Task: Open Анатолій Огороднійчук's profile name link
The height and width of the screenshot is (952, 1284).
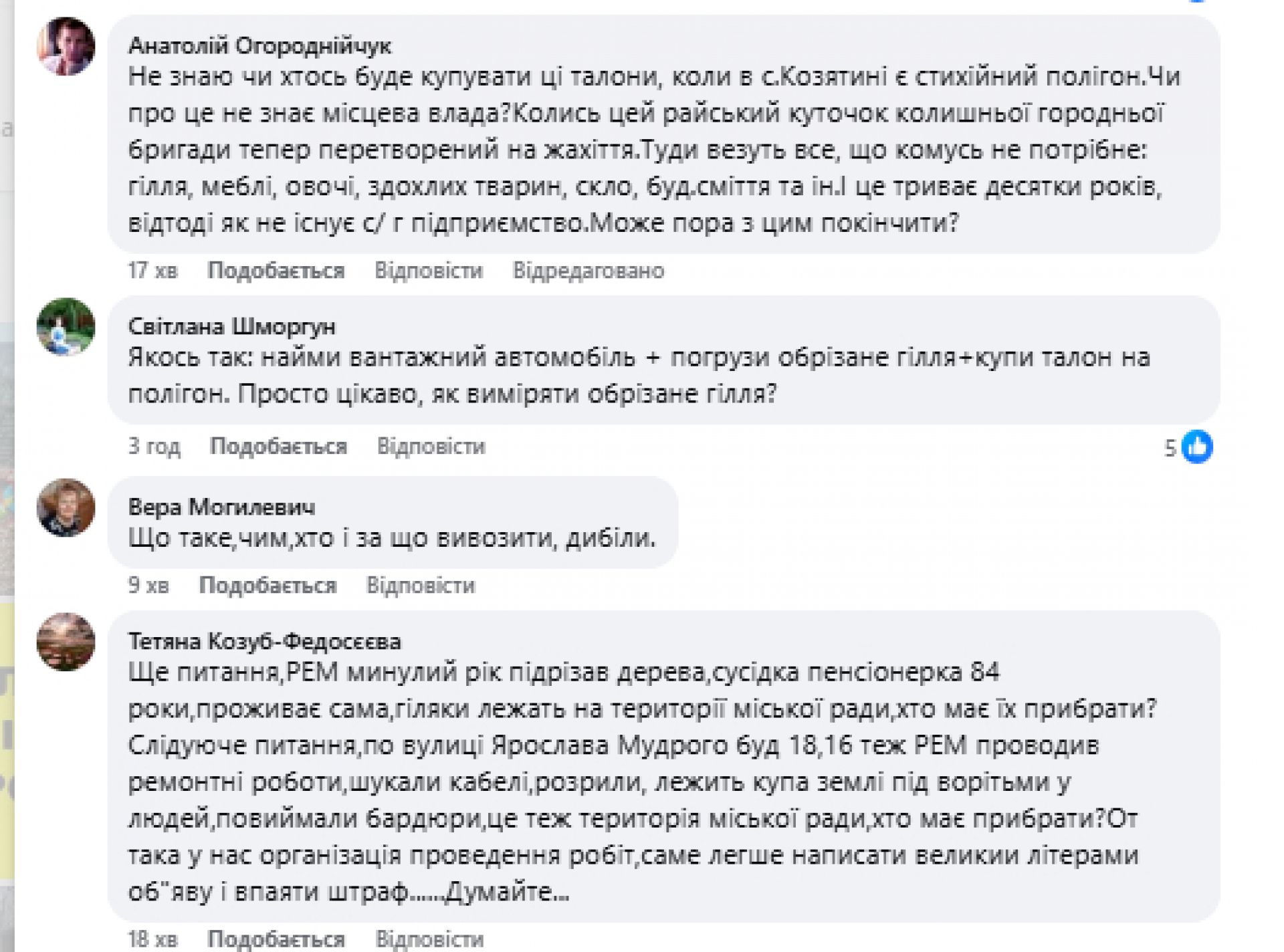Action: click(x=259, y=45)
